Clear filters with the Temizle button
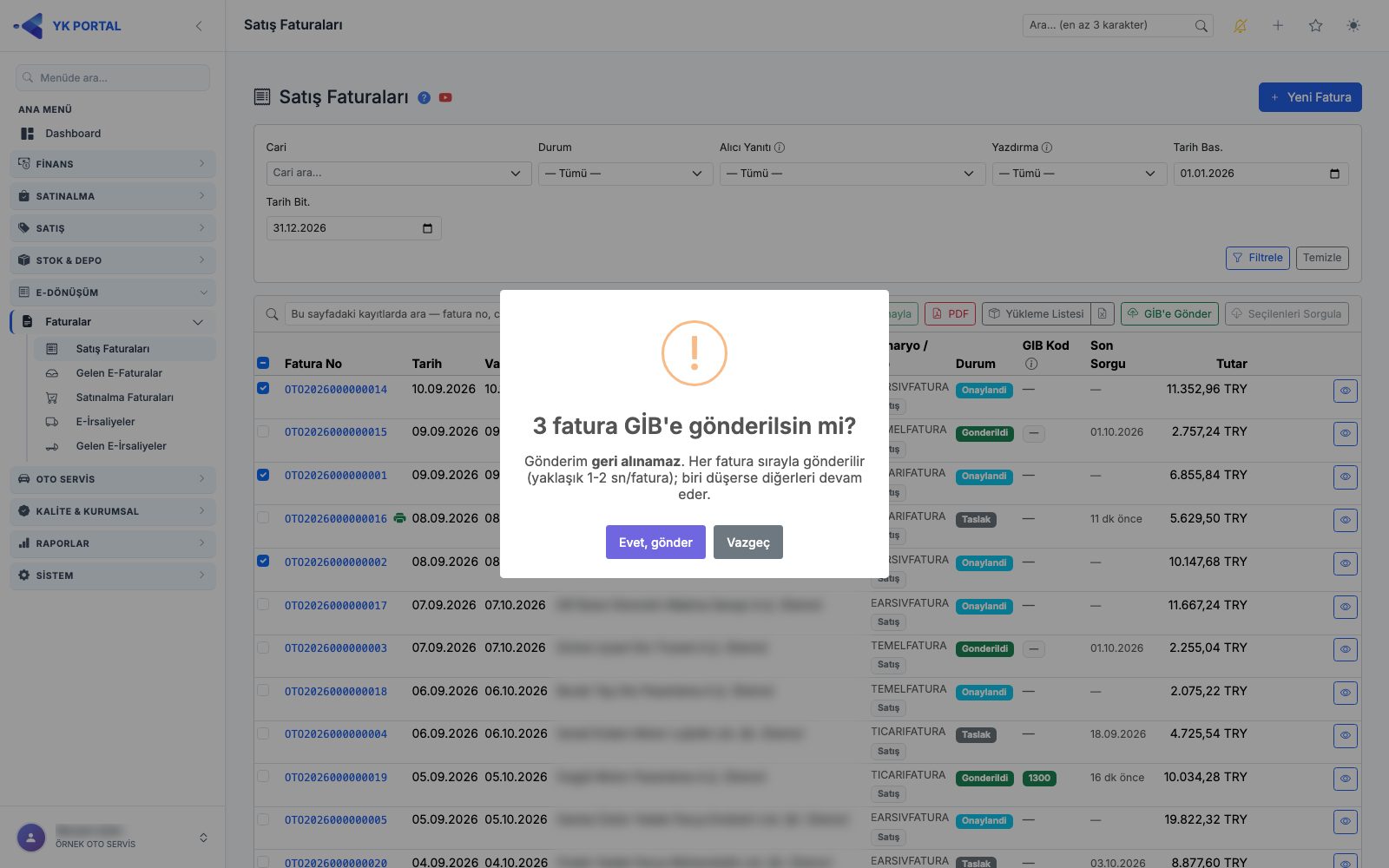1389x868 pixels. (1322, 258)
